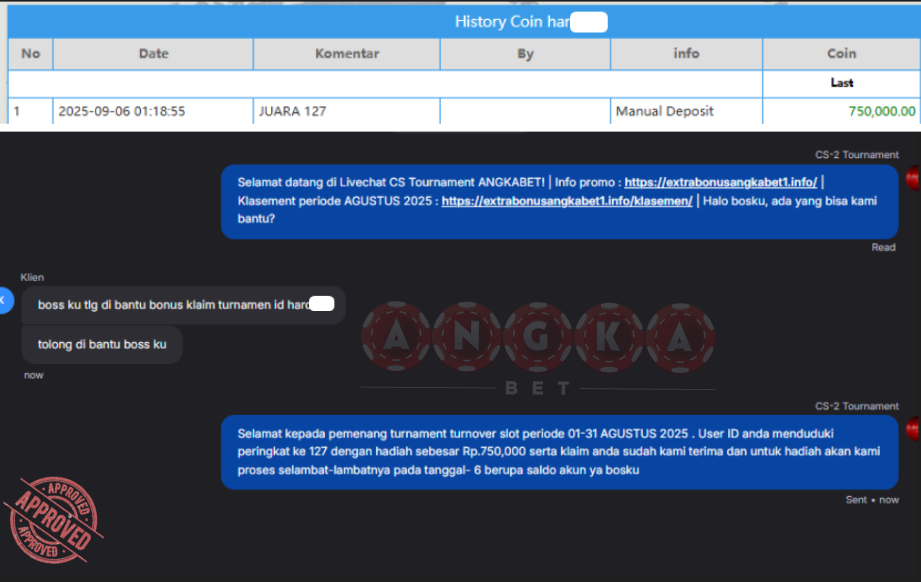Click the "CS-2 Tournament" sender of the welcome message
Screen dimensions: 921x582
tap(856, 155)
